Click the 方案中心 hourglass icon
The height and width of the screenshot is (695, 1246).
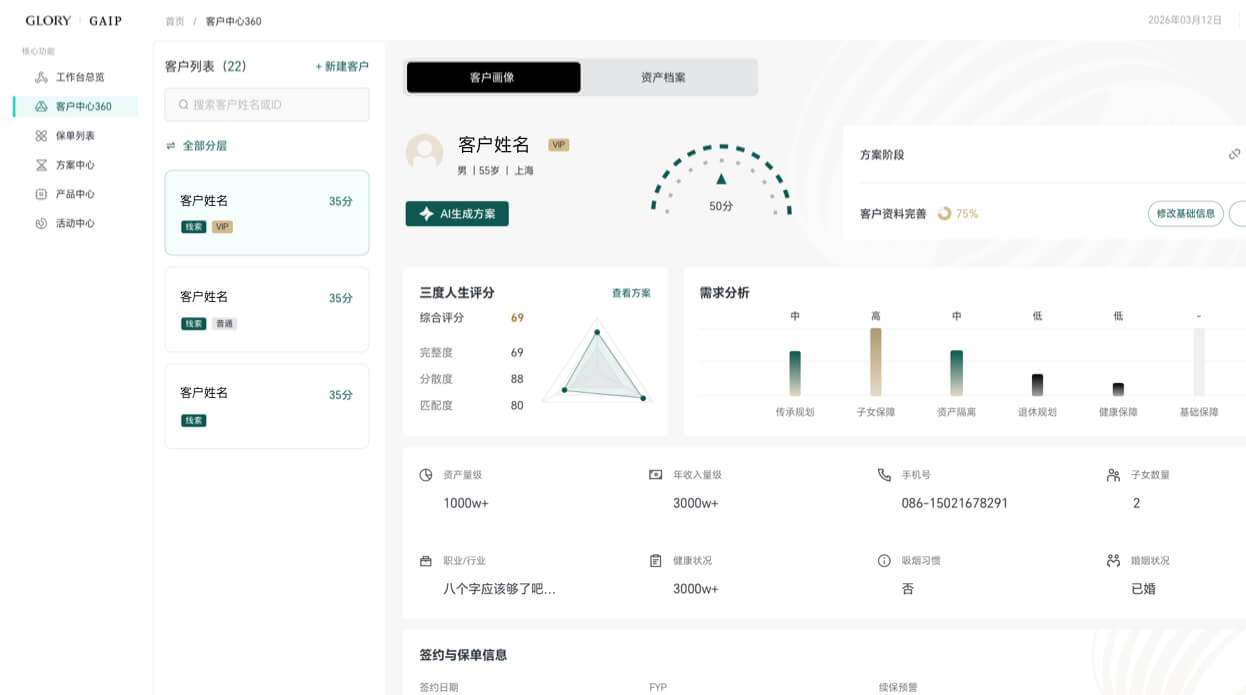(41, 165)
